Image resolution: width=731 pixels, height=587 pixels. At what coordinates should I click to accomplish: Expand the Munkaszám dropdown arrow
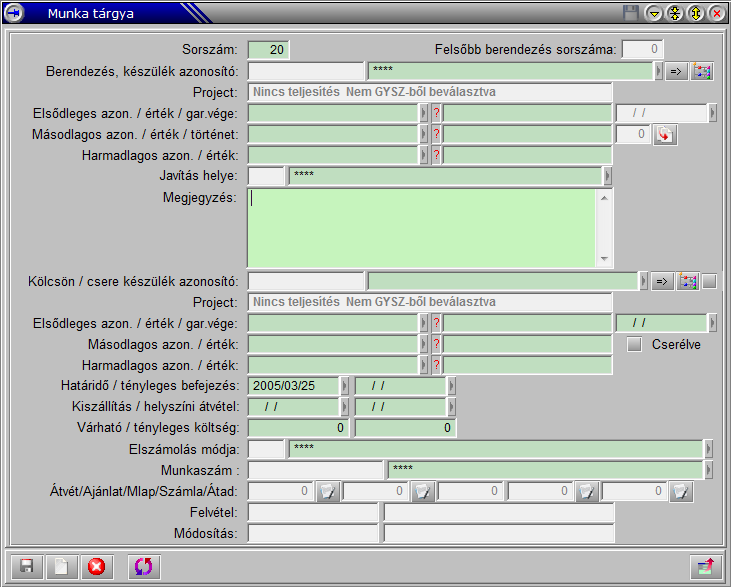click(x=709, y=469)
